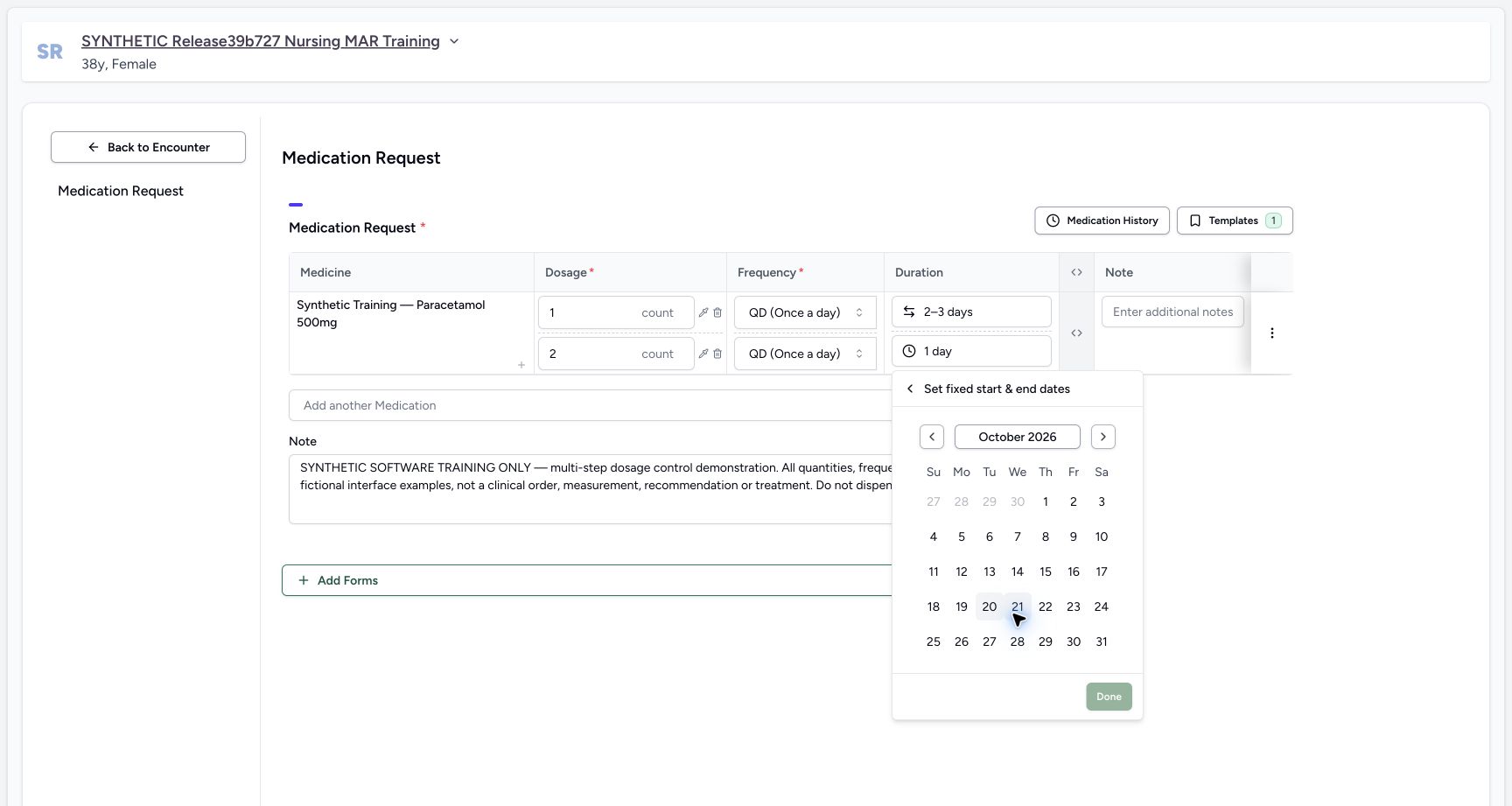Click medicine name Synthetic Training — Paracetamol 500mg
The image size is (1512, 806).
pyautogui.click(x=391, y=313)
